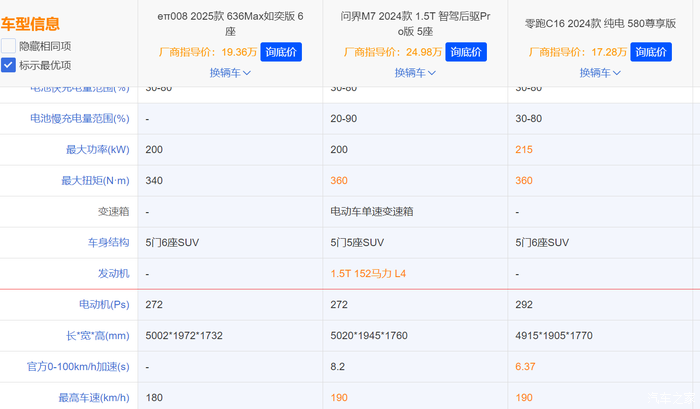700x409 pixels.
Task: Click 电池慢充电量范围(%) row label
Action: pyautogui.click(x=80, y=119)
